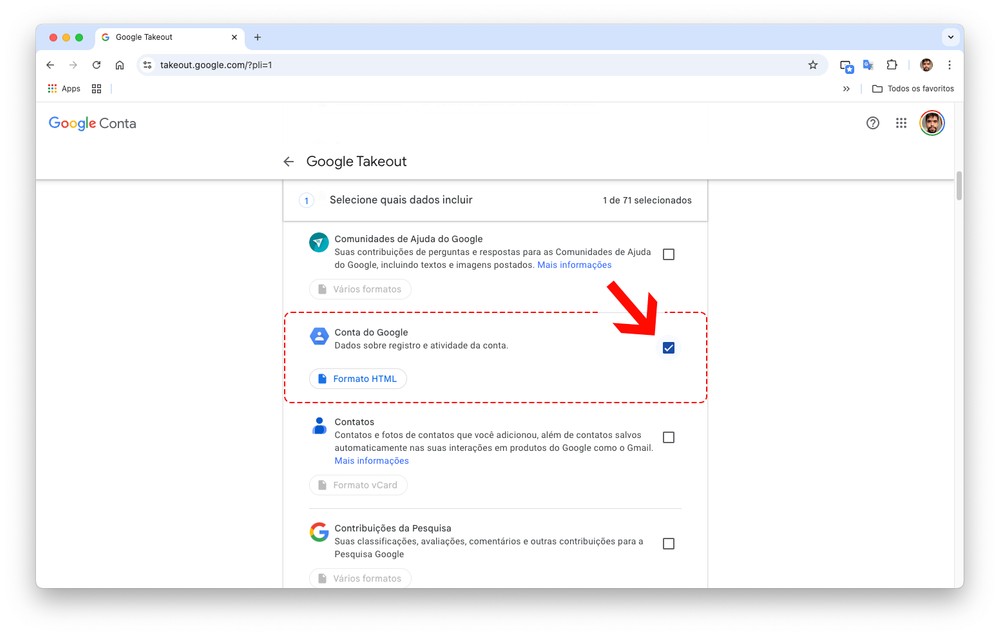Tick the Contribuições da Pesquisa checkbox
This screenshot has height=636, width=1000.
click(x=669, y=544)
